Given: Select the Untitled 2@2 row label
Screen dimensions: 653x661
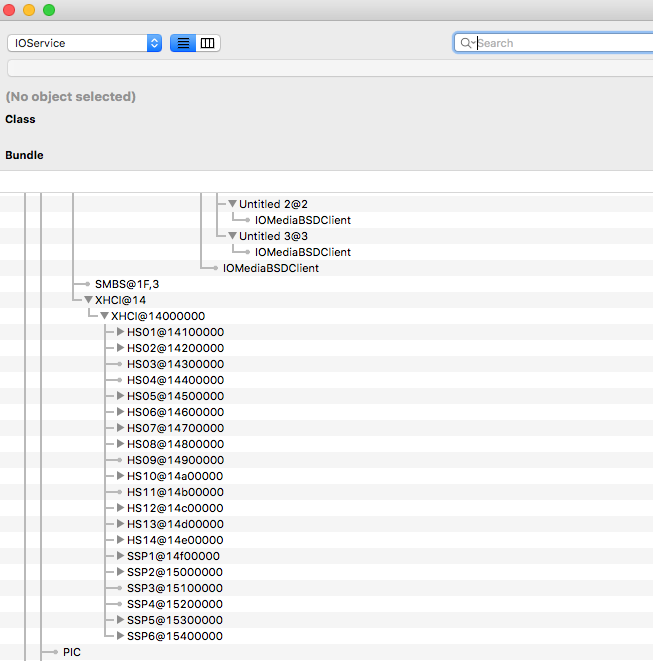Looking at the screenshot, I should [x=273, y=204].
